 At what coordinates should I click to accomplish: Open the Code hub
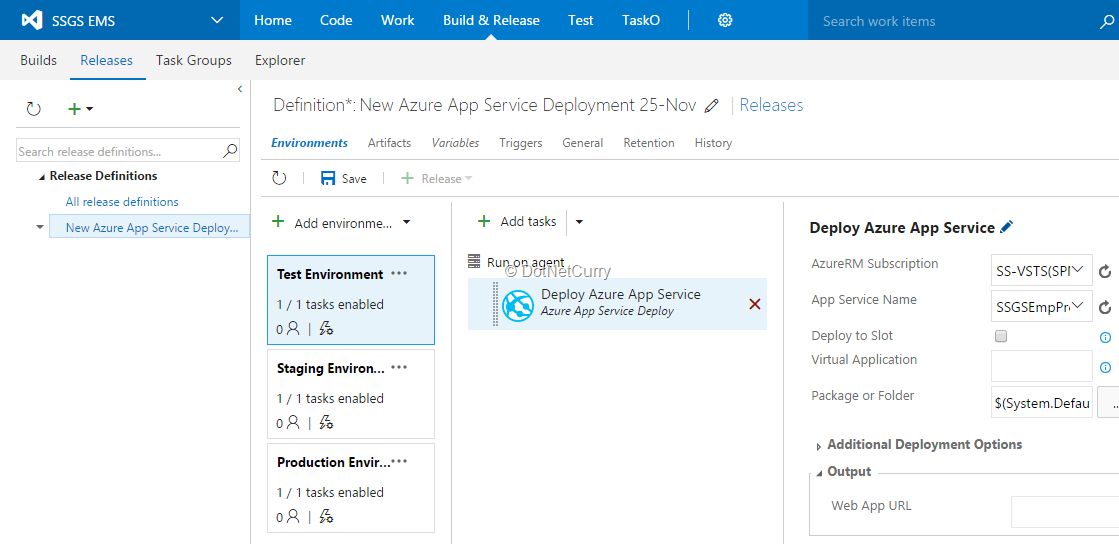[336, 21]
